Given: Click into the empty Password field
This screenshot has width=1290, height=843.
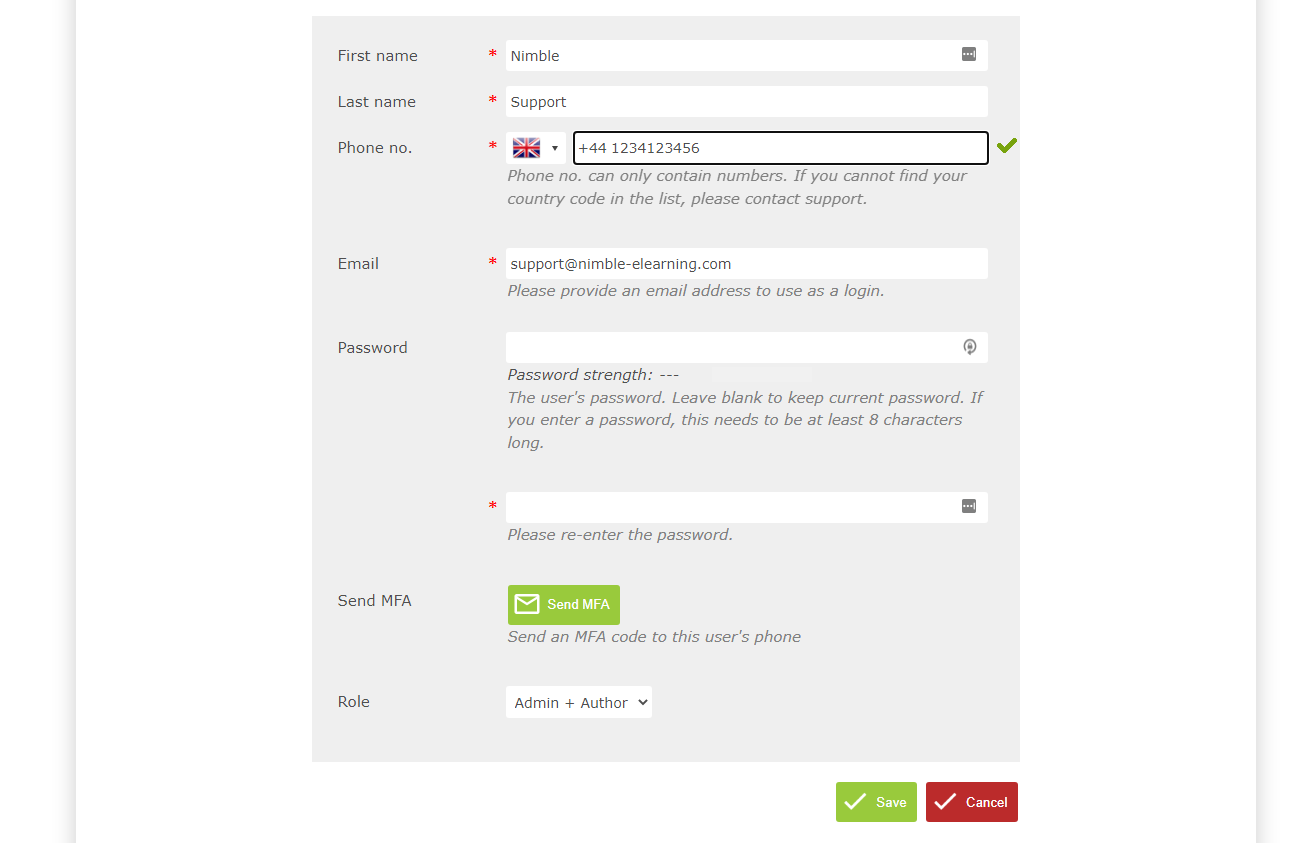Looking at the screenshot, I should (x=746, y=347).
